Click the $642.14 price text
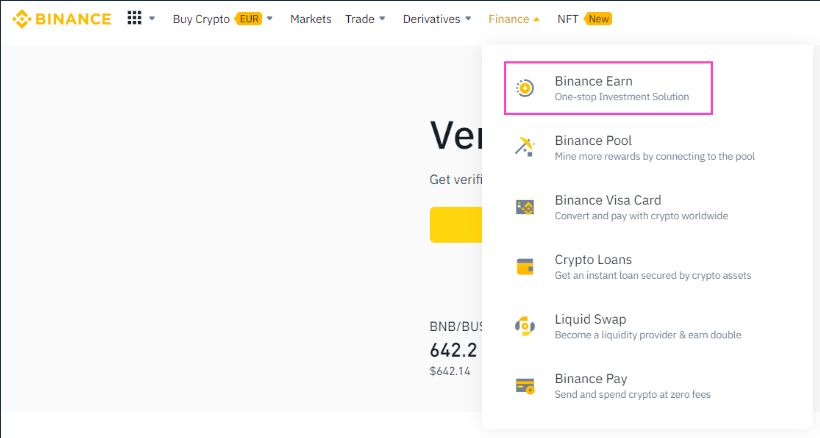The height and width of the screenshot is (438, 820). tap(450, 371)
